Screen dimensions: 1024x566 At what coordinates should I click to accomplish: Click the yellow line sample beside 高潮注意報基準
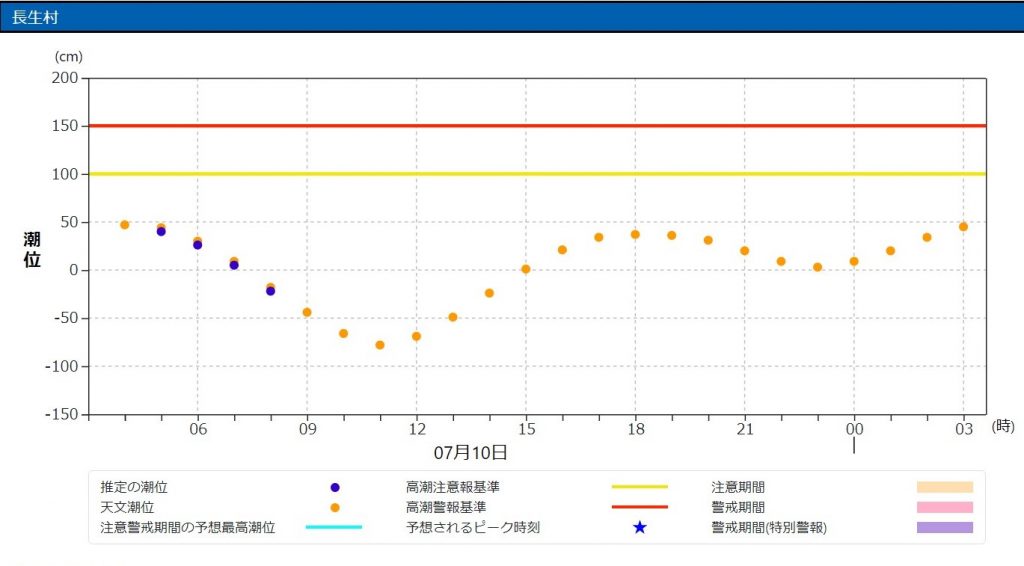tap(640, 487)
